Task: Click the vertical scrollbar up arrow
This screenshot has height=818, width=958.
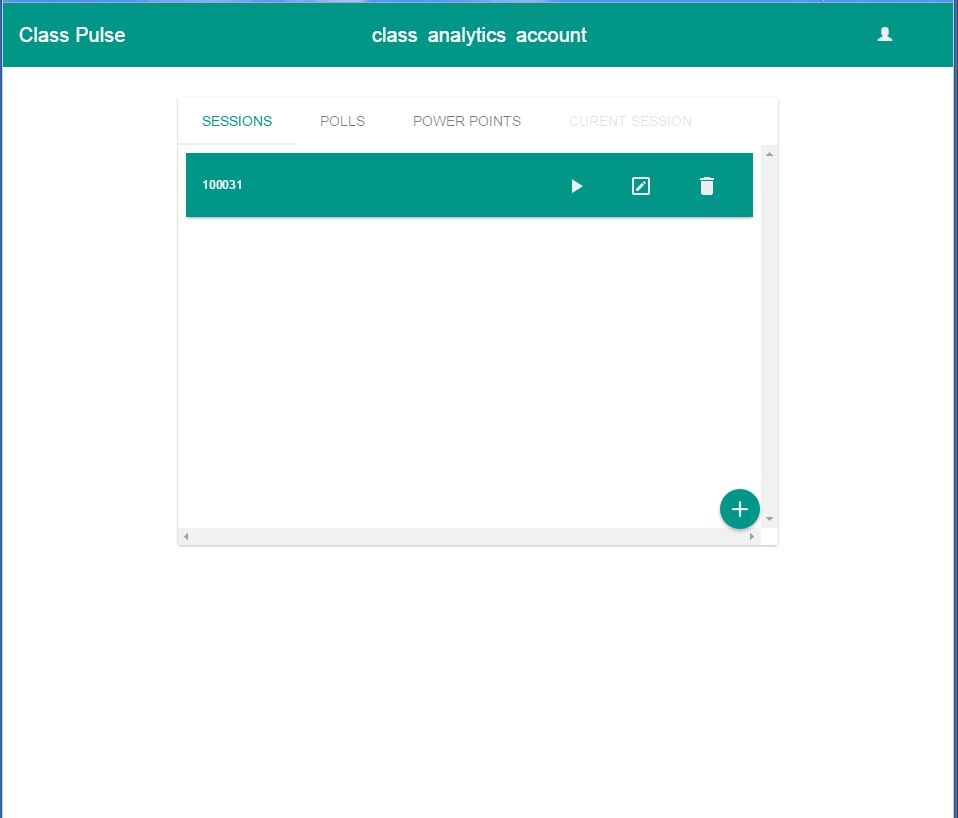Action: [768, 153]
